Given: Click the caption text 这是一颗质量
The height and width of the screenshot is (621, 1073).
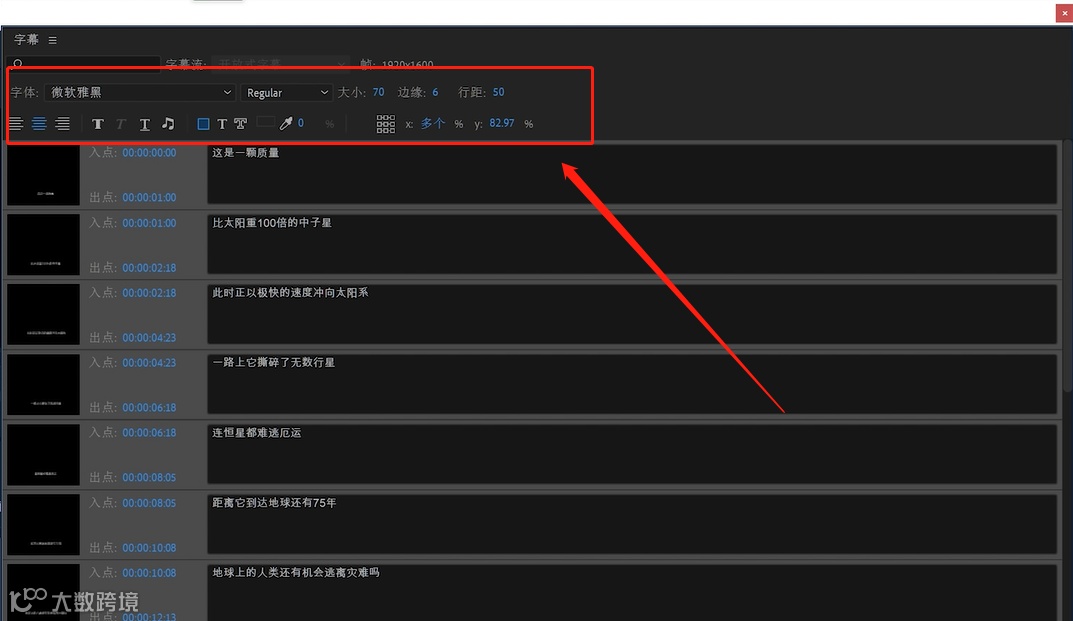Looking at the screenshot, I should (x=246, y=153).
